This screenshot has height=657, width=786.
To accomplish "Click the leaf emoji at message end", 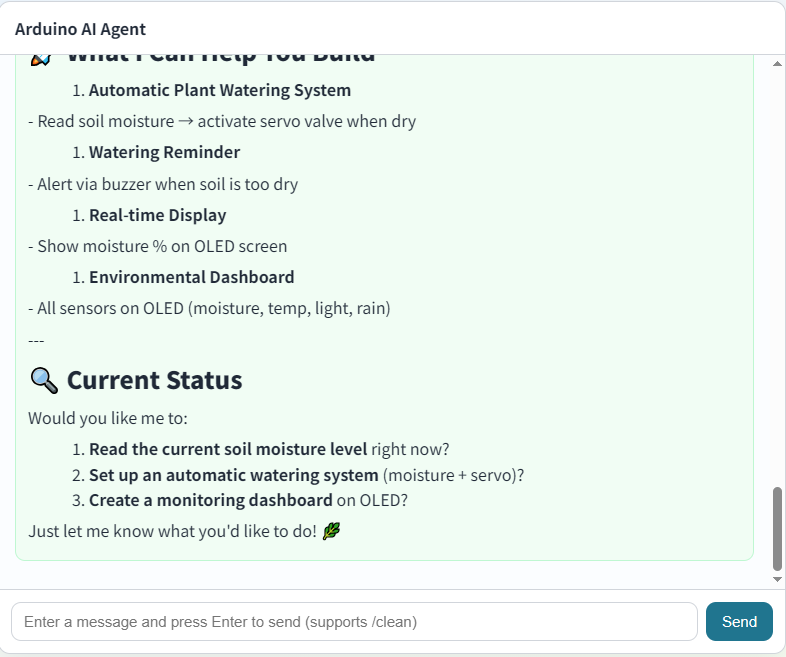I will tap(331, 531).
